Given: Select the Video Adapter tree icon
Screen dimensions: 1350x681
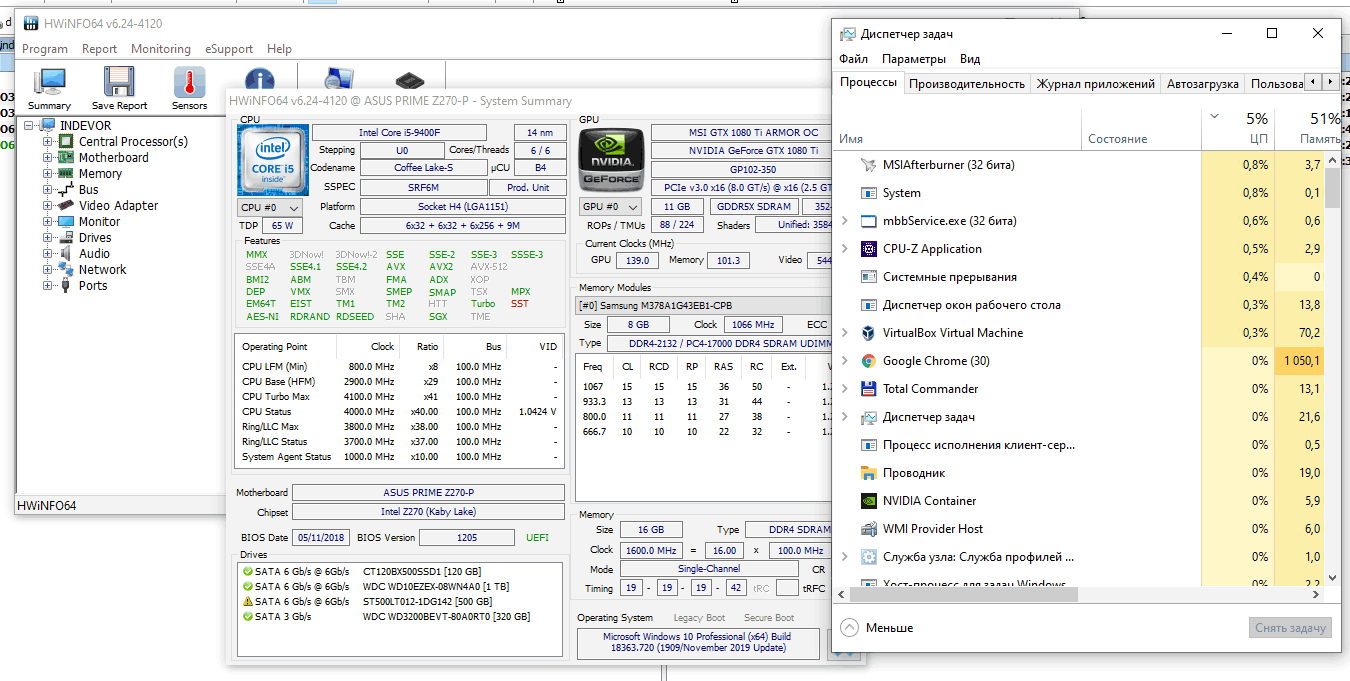Looking at the screenshot, I should click(66, 206).
